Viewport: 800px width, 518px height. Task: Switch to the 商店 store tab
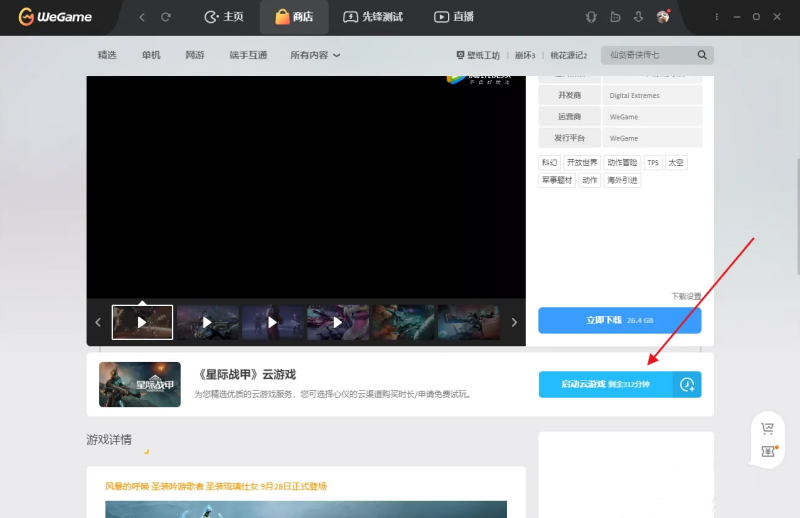pyautogui.click(x=294, y=17)
